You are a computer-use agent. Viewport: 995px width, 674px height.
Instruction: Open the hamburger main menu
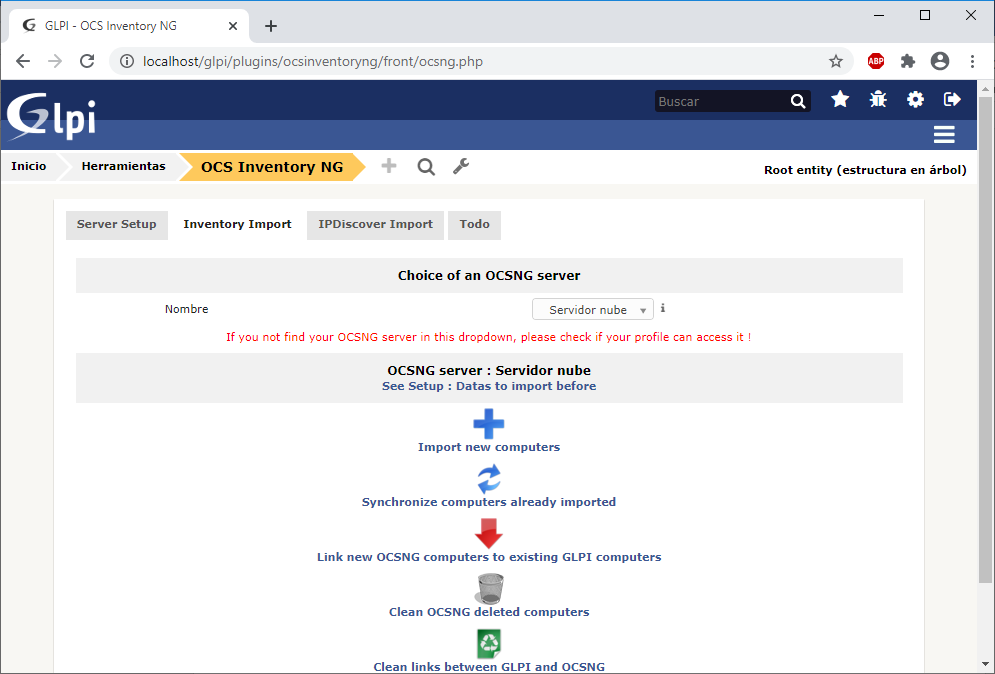click(x=944, y=135)
